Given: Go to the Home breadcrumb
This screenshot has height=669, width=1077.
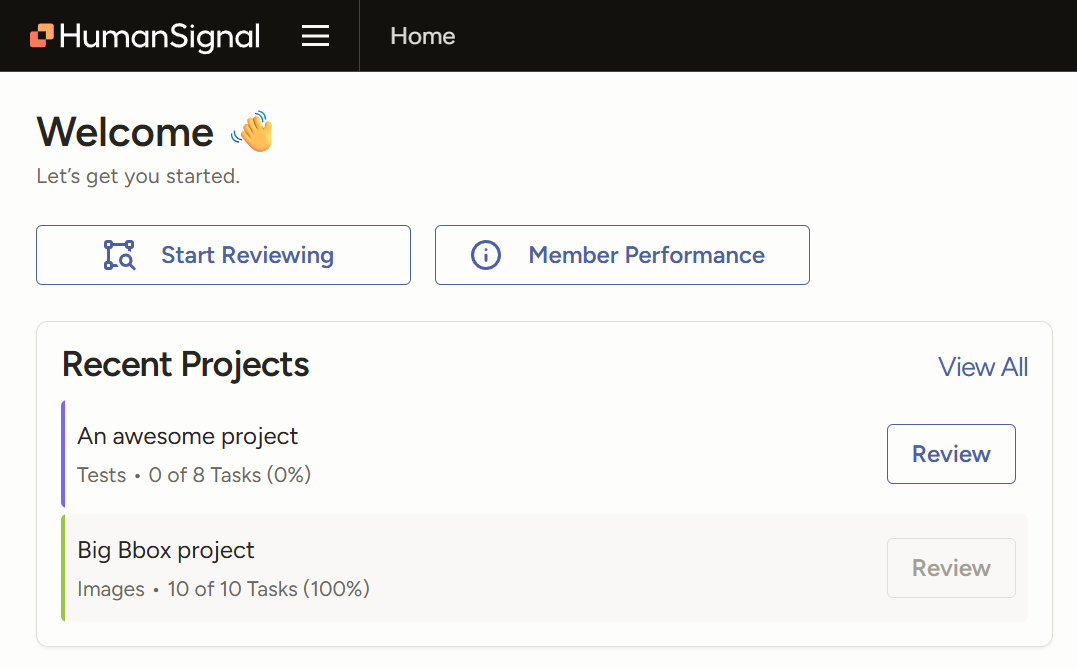Looking at the screenshot, I should 422,36.
